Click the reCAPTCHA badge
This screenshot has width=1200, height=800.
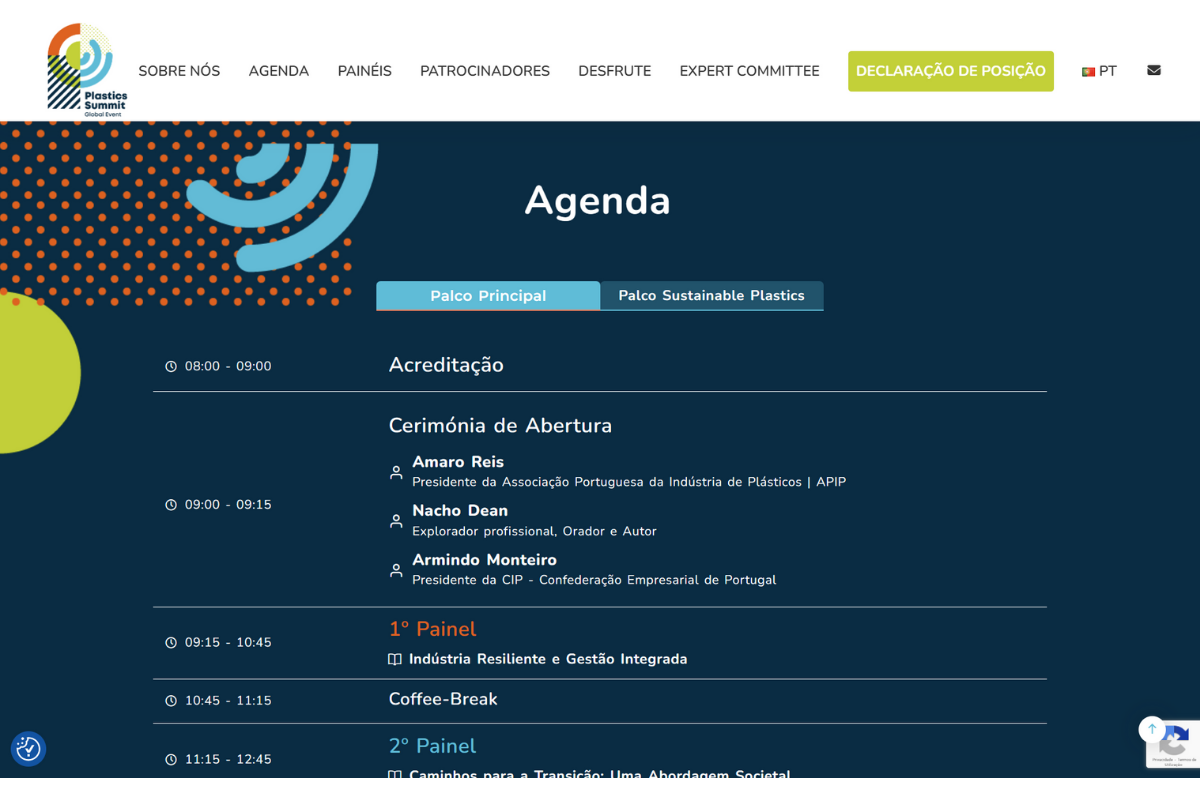(x=1174, y=745)
